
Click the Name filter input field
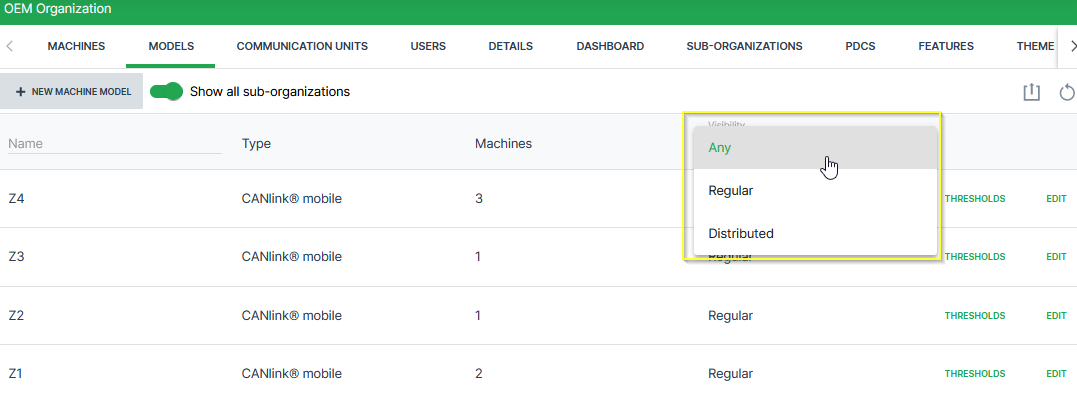[x=114, y=144]
